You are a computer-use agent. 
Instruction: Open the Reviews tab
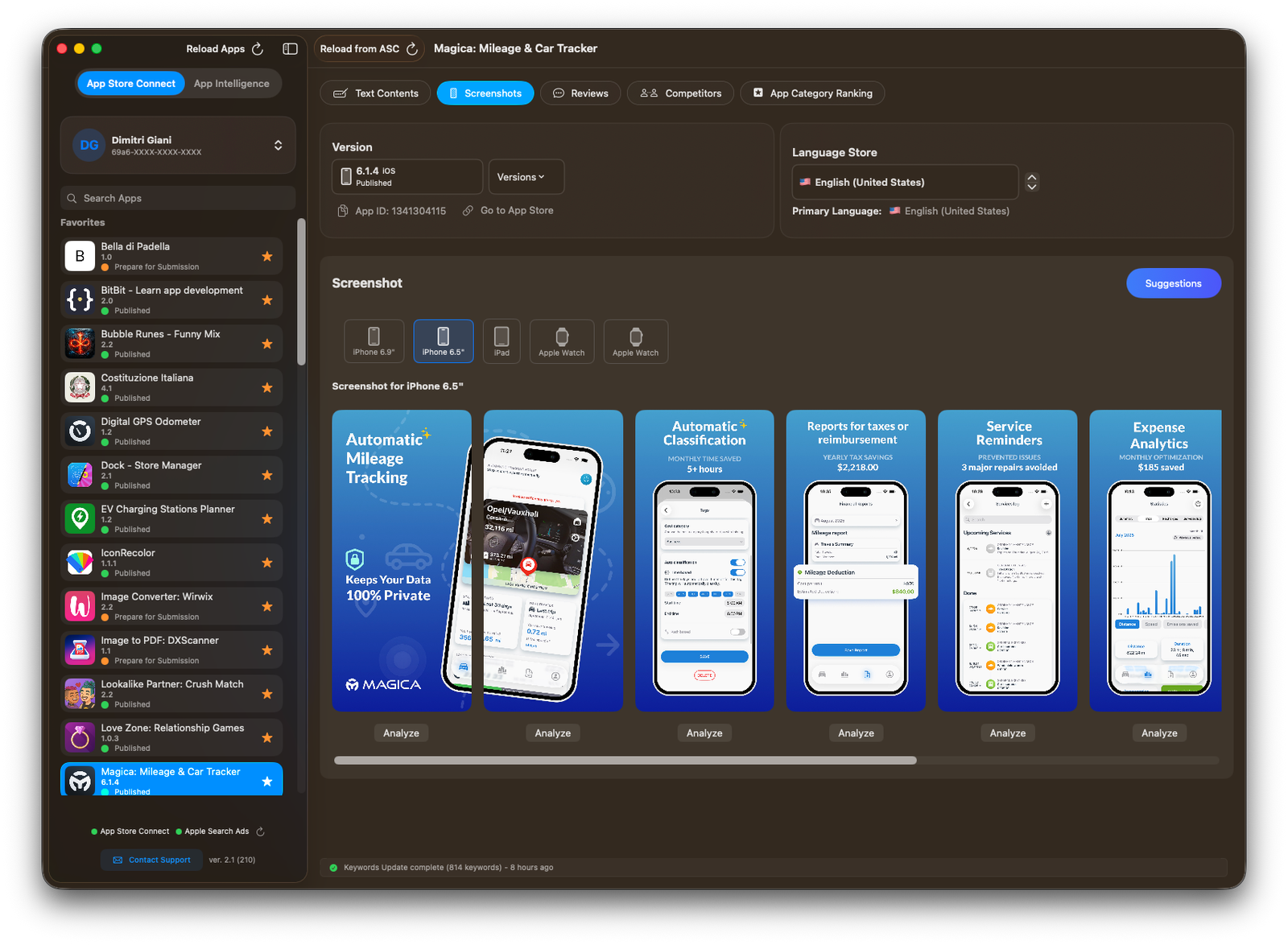[x=580, y=93]
